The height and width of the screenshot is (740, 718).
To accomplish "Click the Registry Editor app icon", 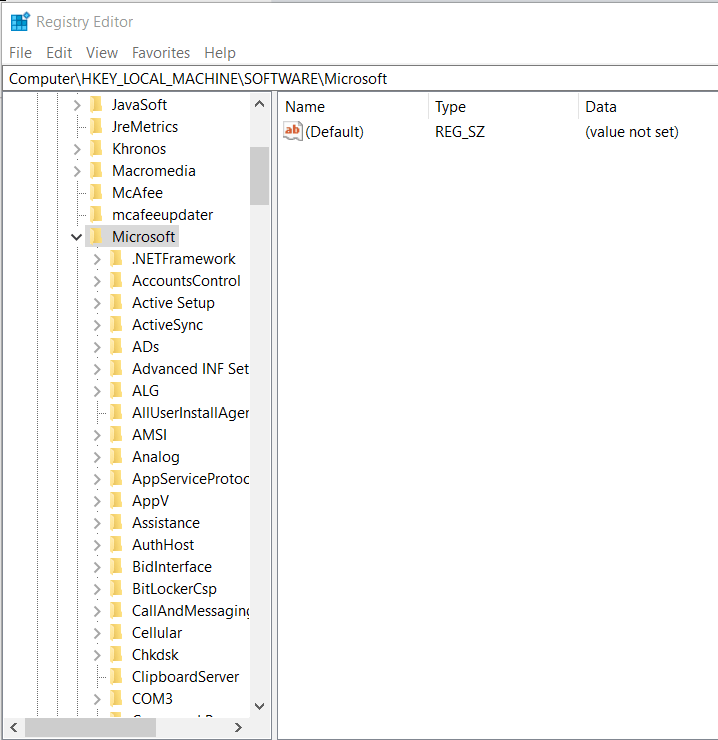I will coord(20,22).
